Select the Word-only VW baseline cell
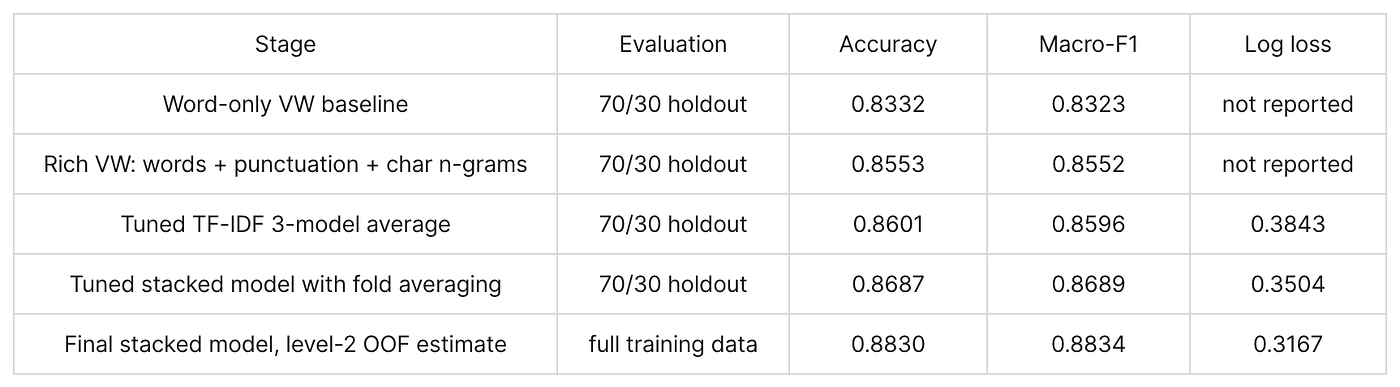Screen dimensions: 1400x387 [285, 104]
